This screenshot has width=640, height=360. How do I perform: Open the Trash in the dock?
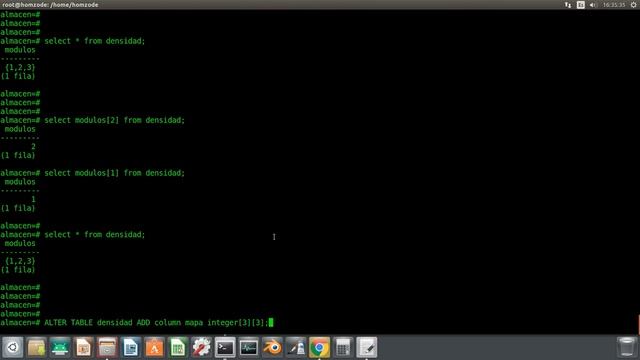pyautogui.click(x=627, y=347)
